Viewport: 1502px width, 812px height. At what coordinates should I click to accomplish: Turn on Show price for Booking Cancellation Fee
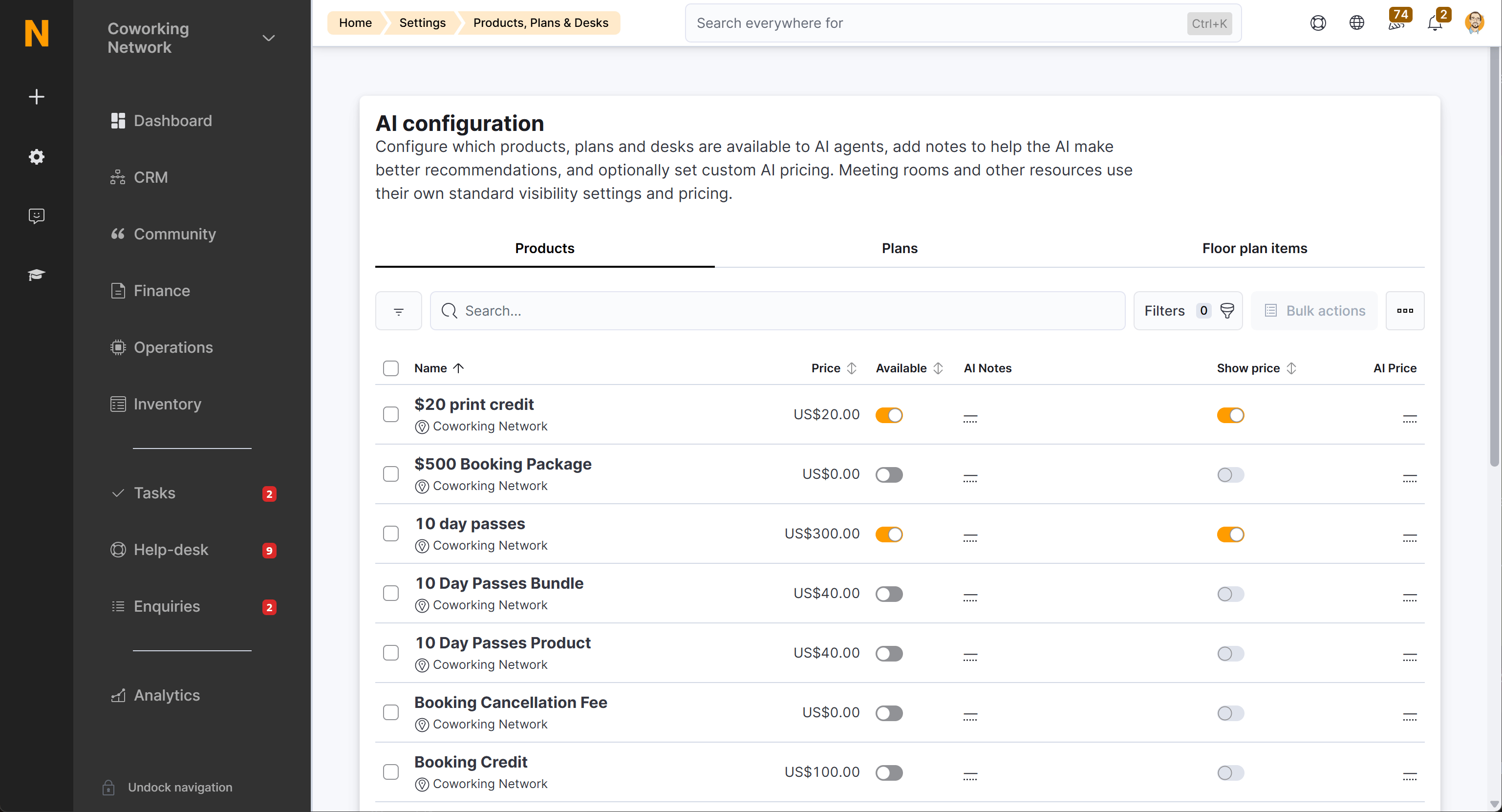(x=1230, y=713)
